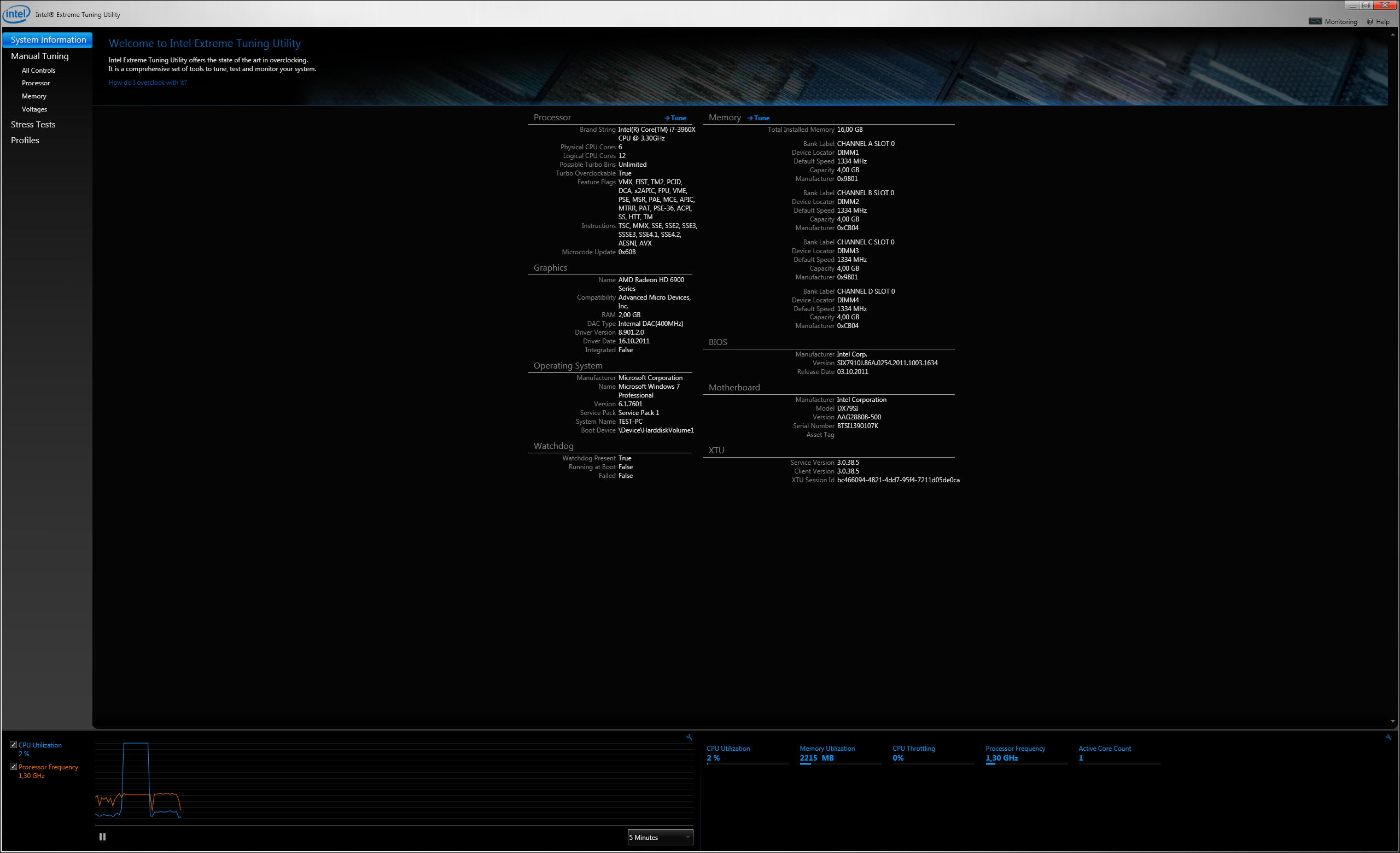Screen dimensions: 1400x853
Task: Click the Memory Utilization monitor bar
Action: (841, 764)
